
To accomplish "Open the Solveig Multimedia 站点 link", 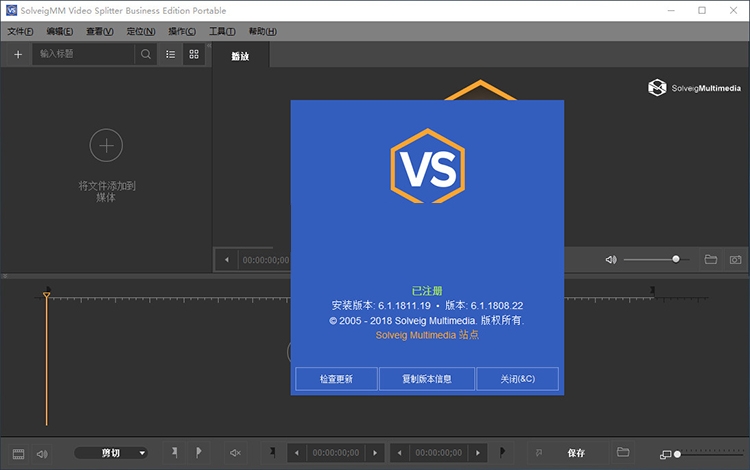I will click(427, 335).
